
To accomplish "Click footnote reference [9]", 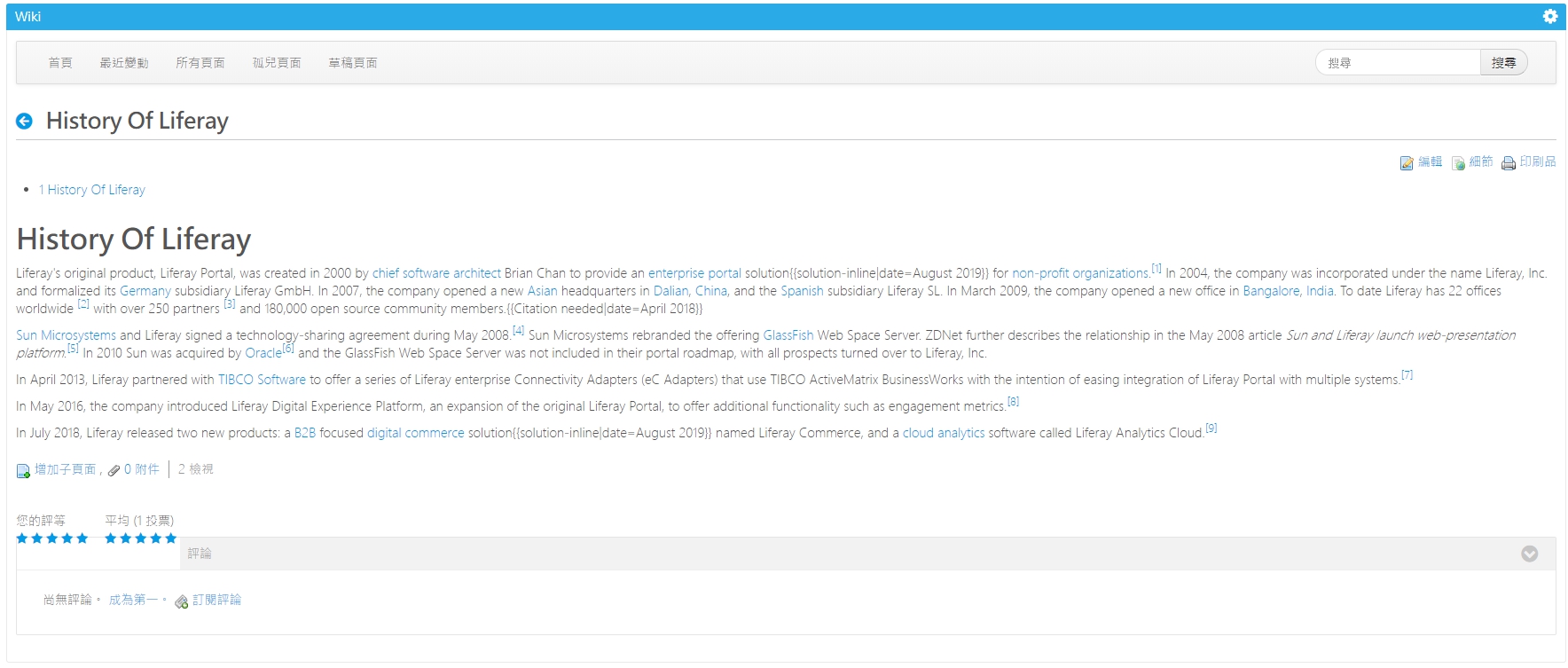I will 1211,428.
